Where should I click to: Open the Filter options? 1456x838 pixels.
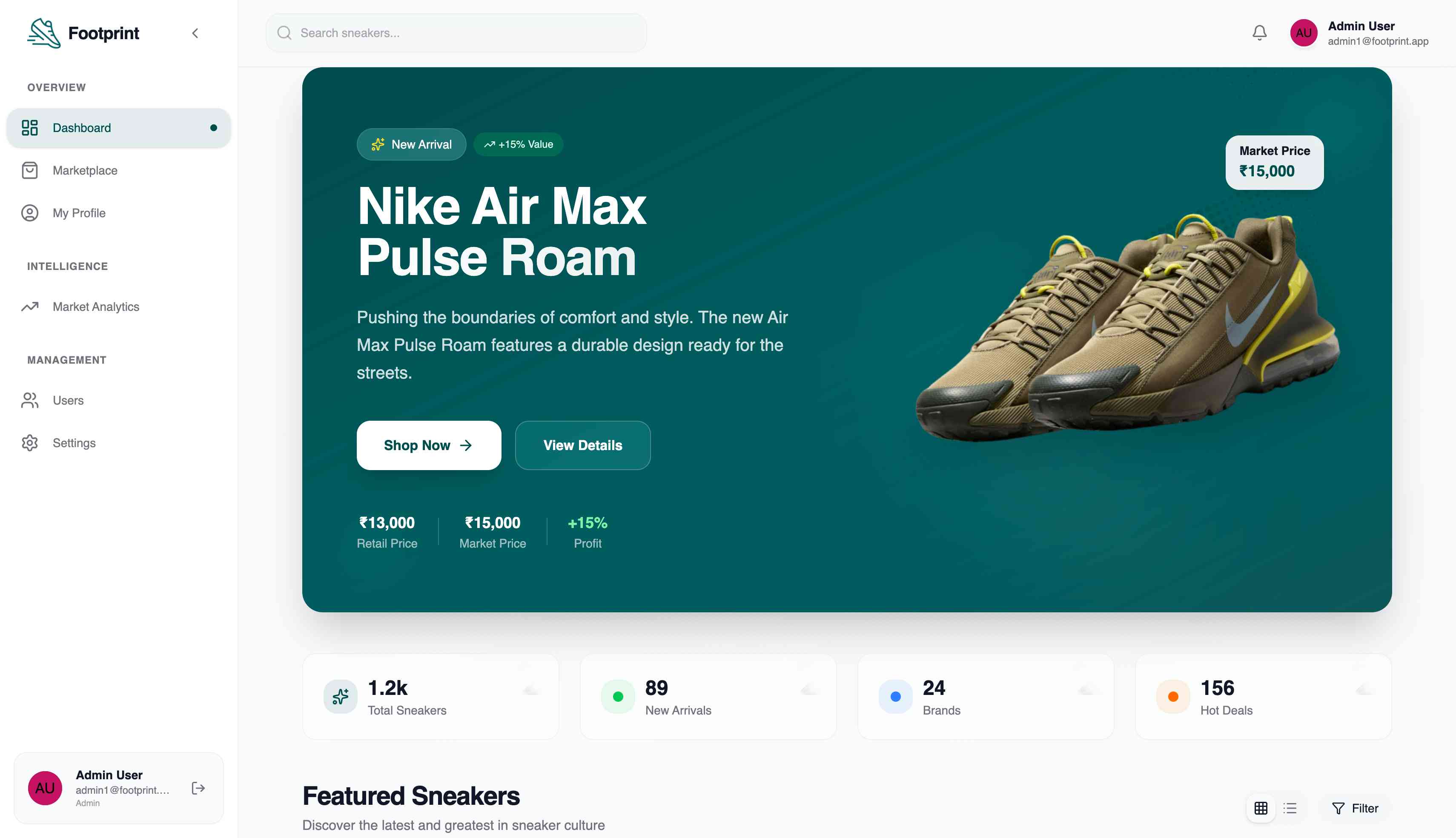tap(1356, 808)
